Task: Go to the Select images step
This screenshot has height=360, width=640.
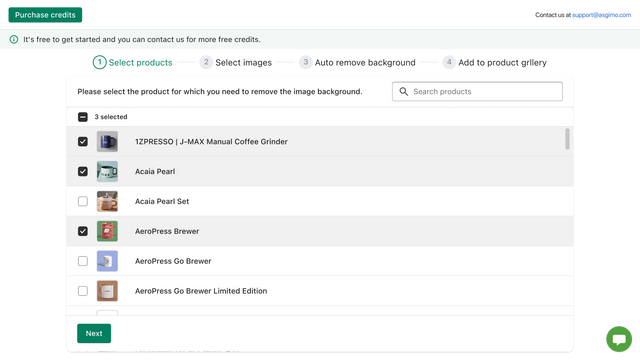Action: (x=236, y=62)
